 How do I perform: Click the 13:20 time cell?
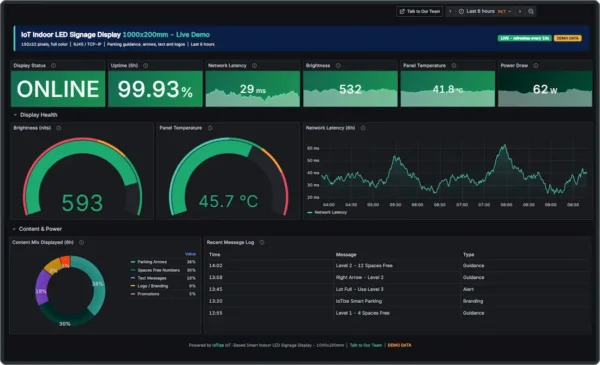tap(215, 301)
